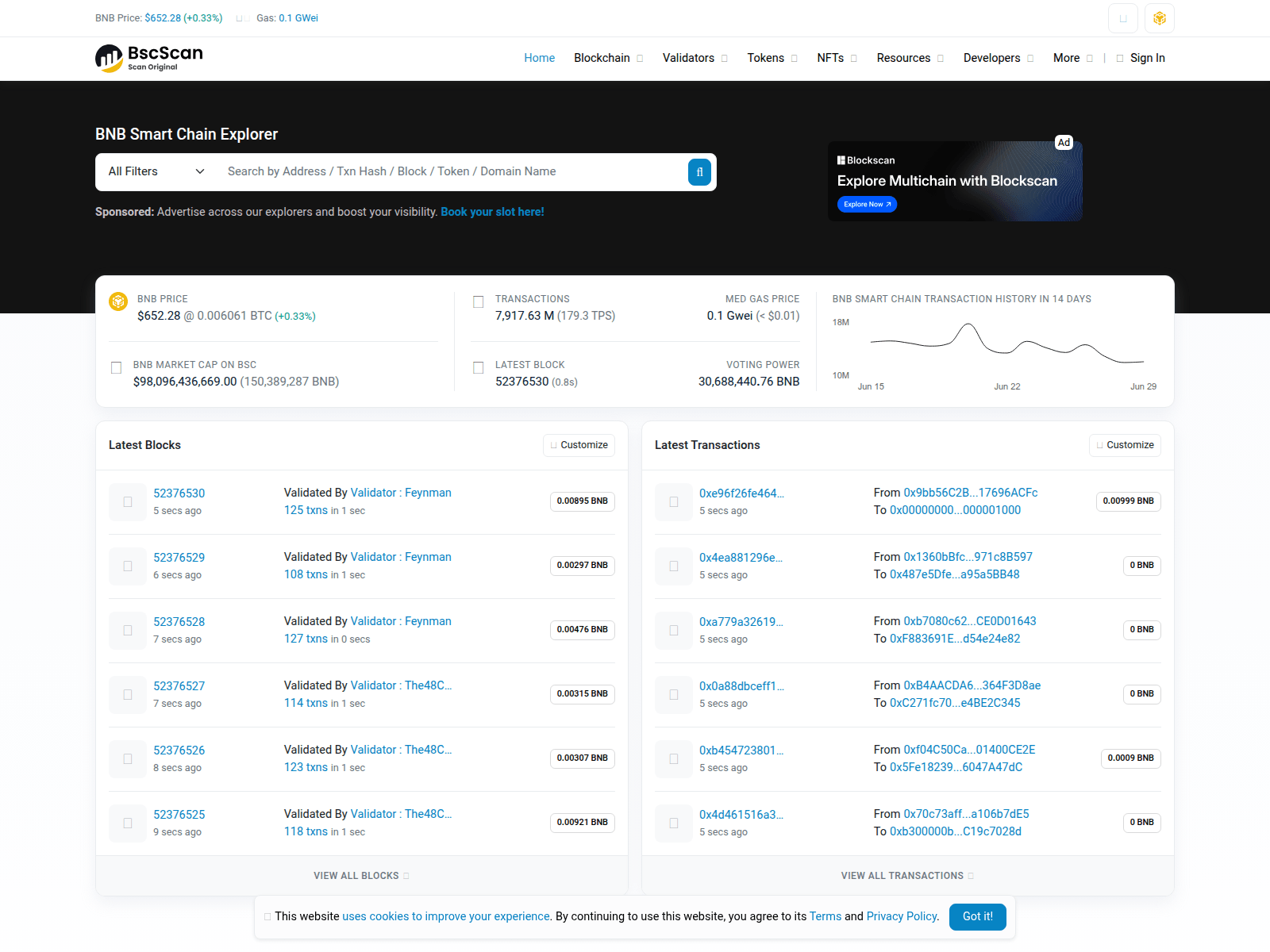Click the gas pump icon in top bar

(244, 18)
